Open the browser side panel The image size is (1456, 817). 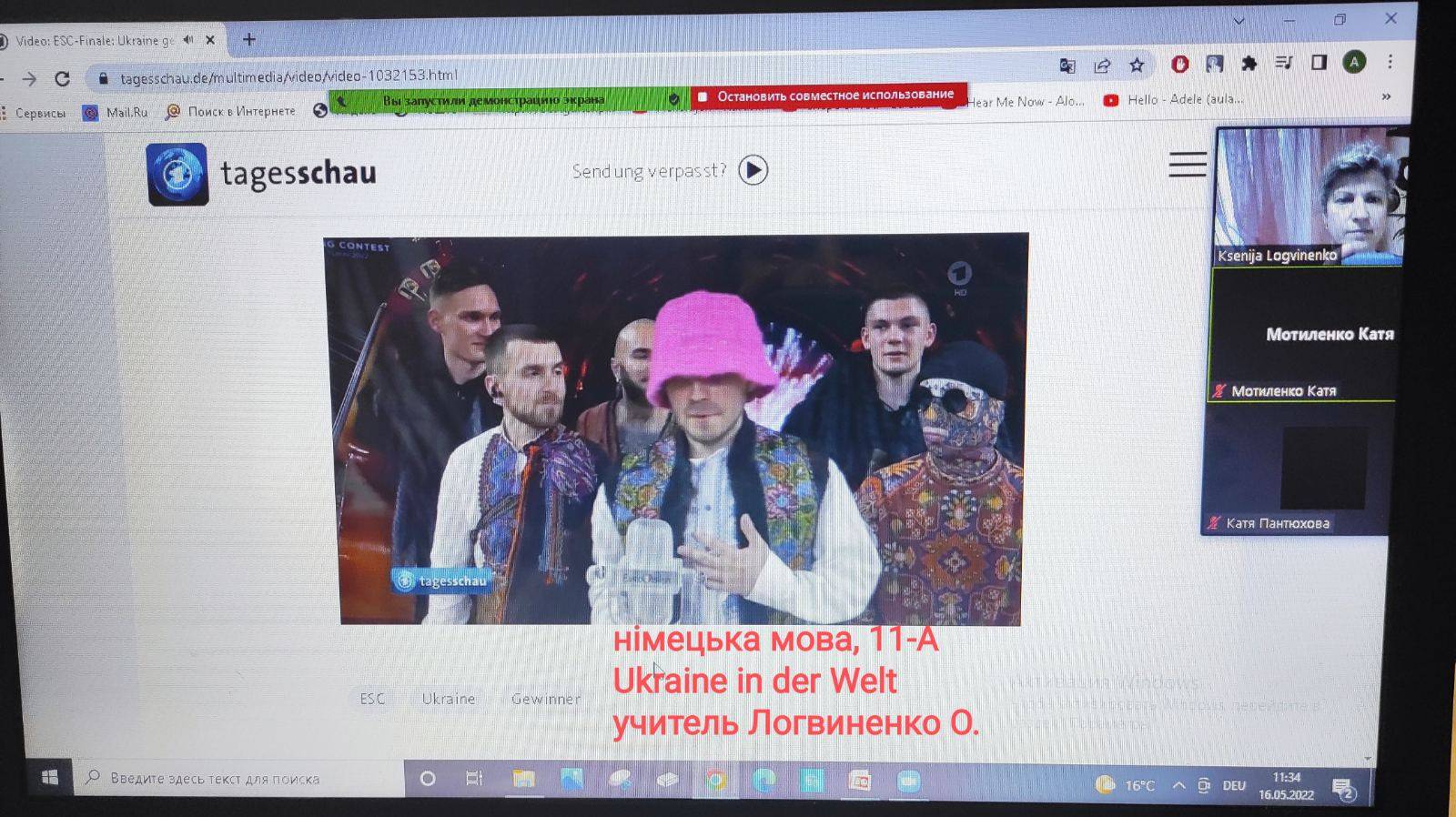coord(1319,63)
